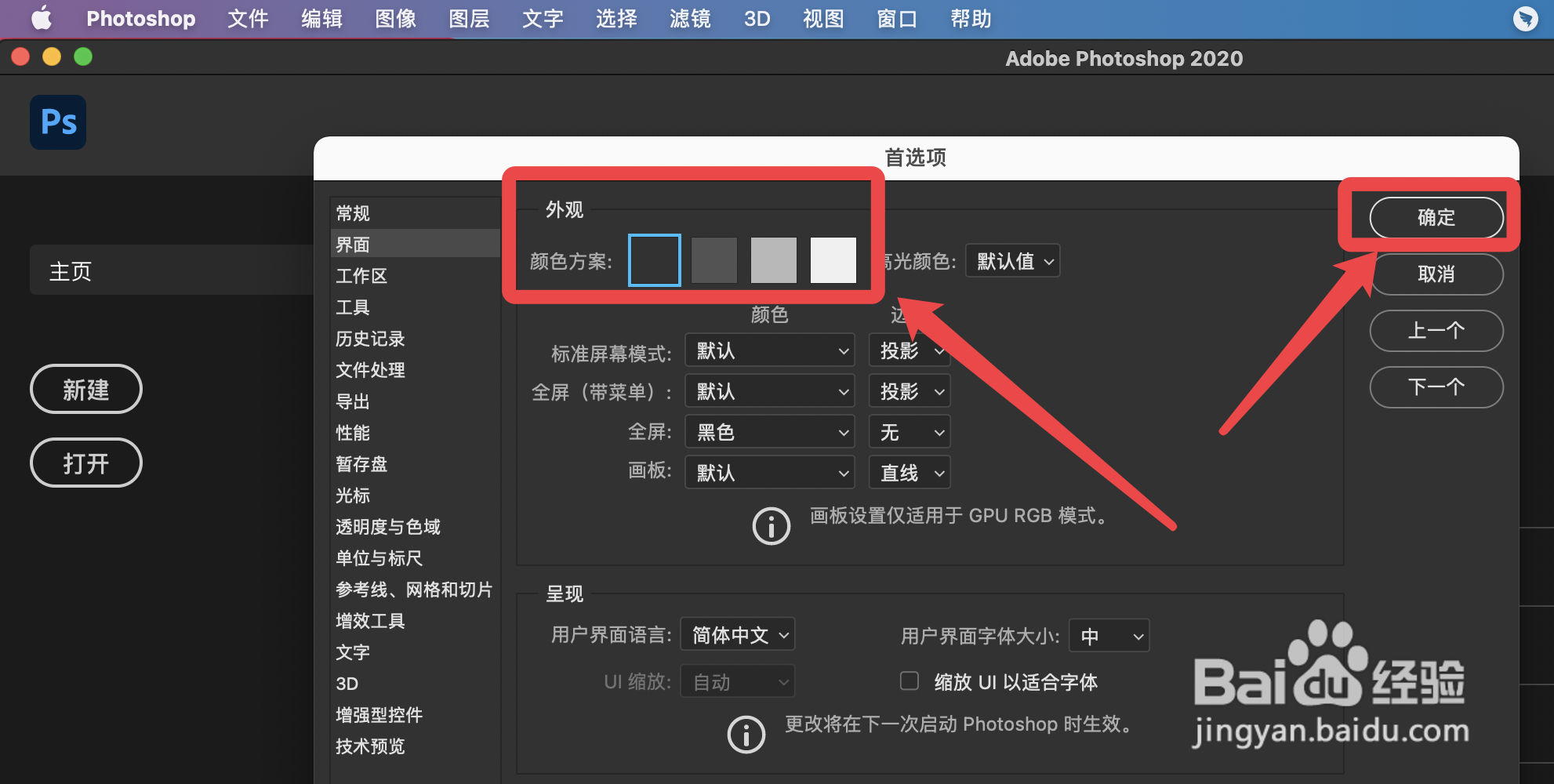Select the dark gray color scheme swatch
Image resolution: width=1554 pixels, height=784 pixels.
(714, 260)
